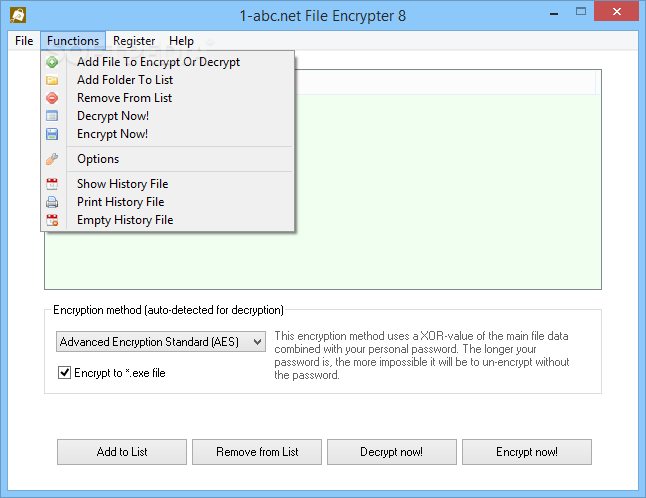Click the app padlock icon in title bar

pyautogui.click(x=18, y=16)
